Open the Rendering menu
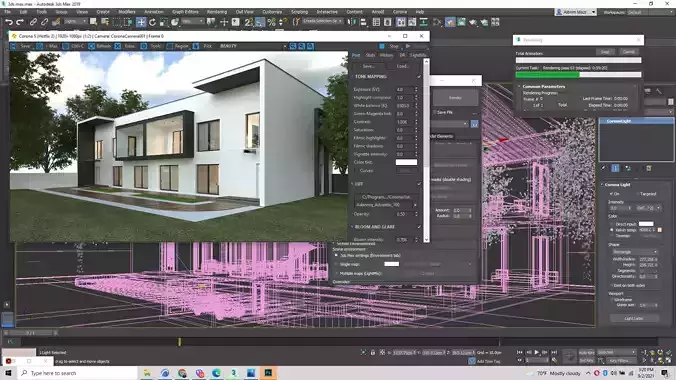 (216, 12)
